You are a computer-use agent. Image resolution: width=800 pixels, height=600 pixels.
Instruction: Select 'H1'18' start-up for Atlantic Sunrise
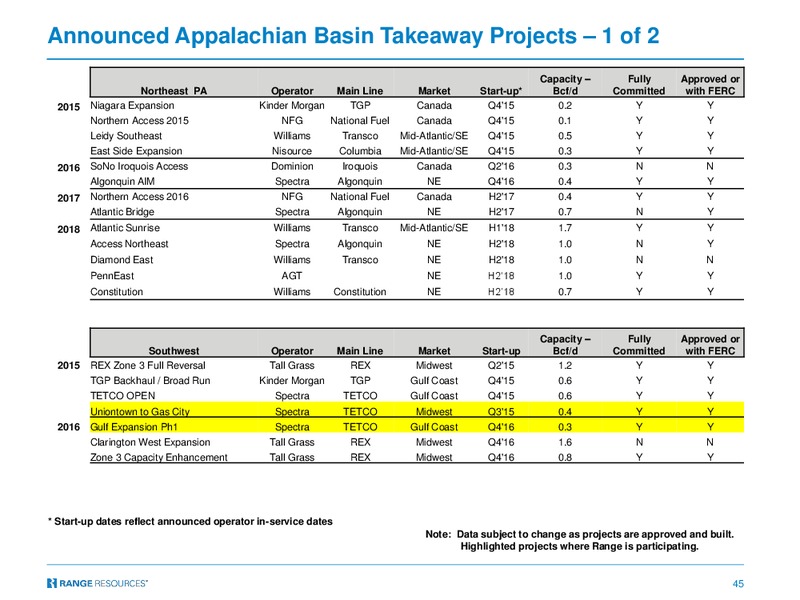(x=501, y=228)
